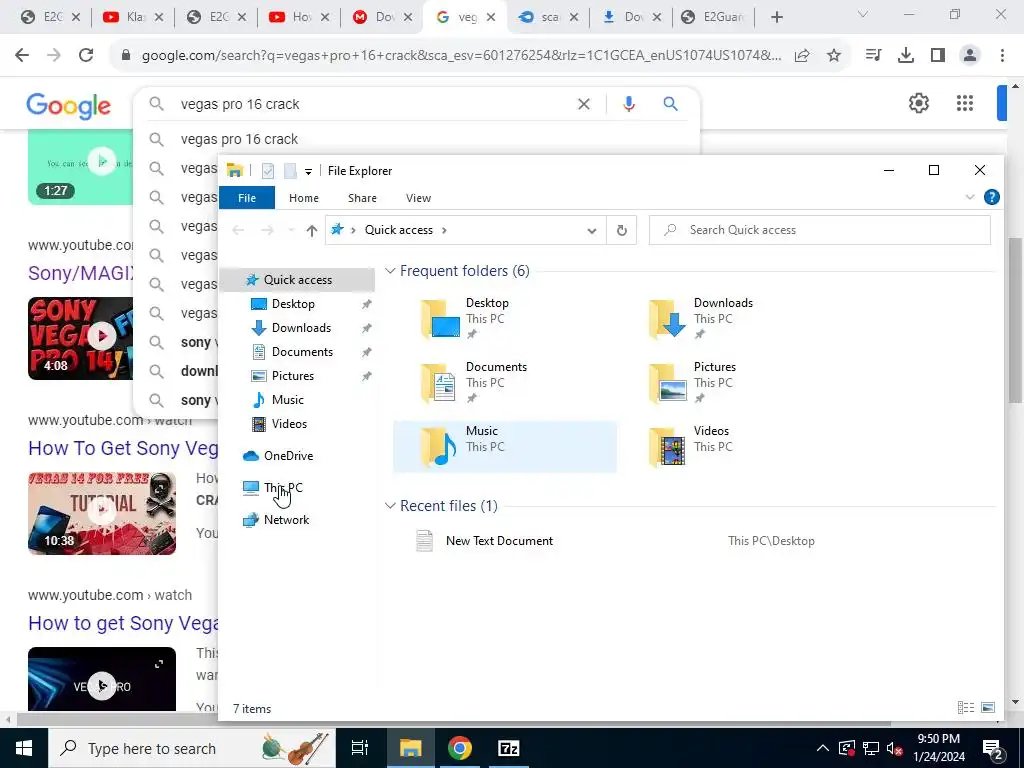The image size is (1024, 768).
Task: Open address bar history dropdown
Action: click(x=591, y=231)
